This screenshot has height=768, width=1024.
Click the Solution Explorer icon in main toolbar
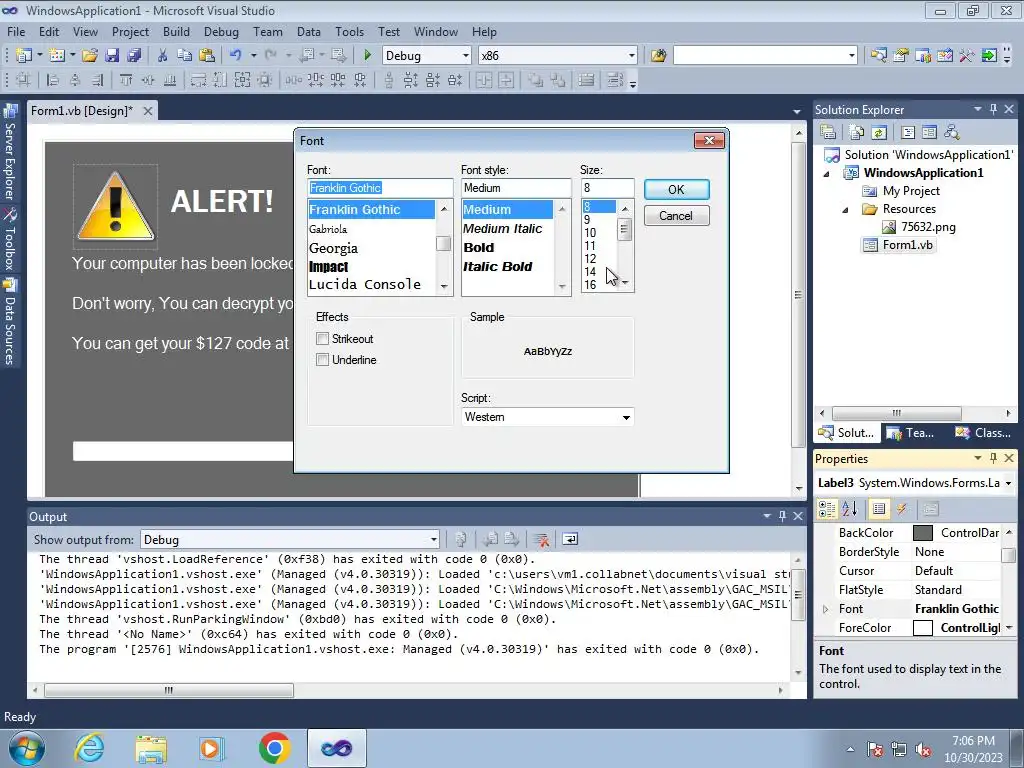879,56
